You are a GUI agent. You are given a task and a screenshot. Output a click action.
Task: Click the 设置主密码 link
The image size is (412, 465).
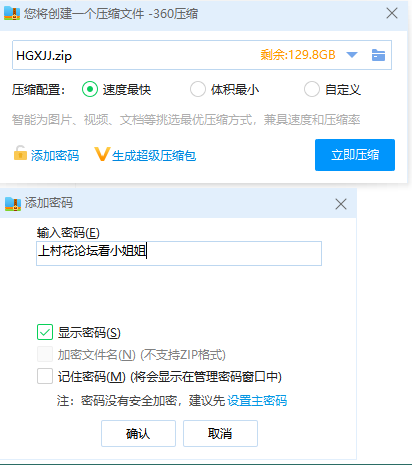pos(257,400)
